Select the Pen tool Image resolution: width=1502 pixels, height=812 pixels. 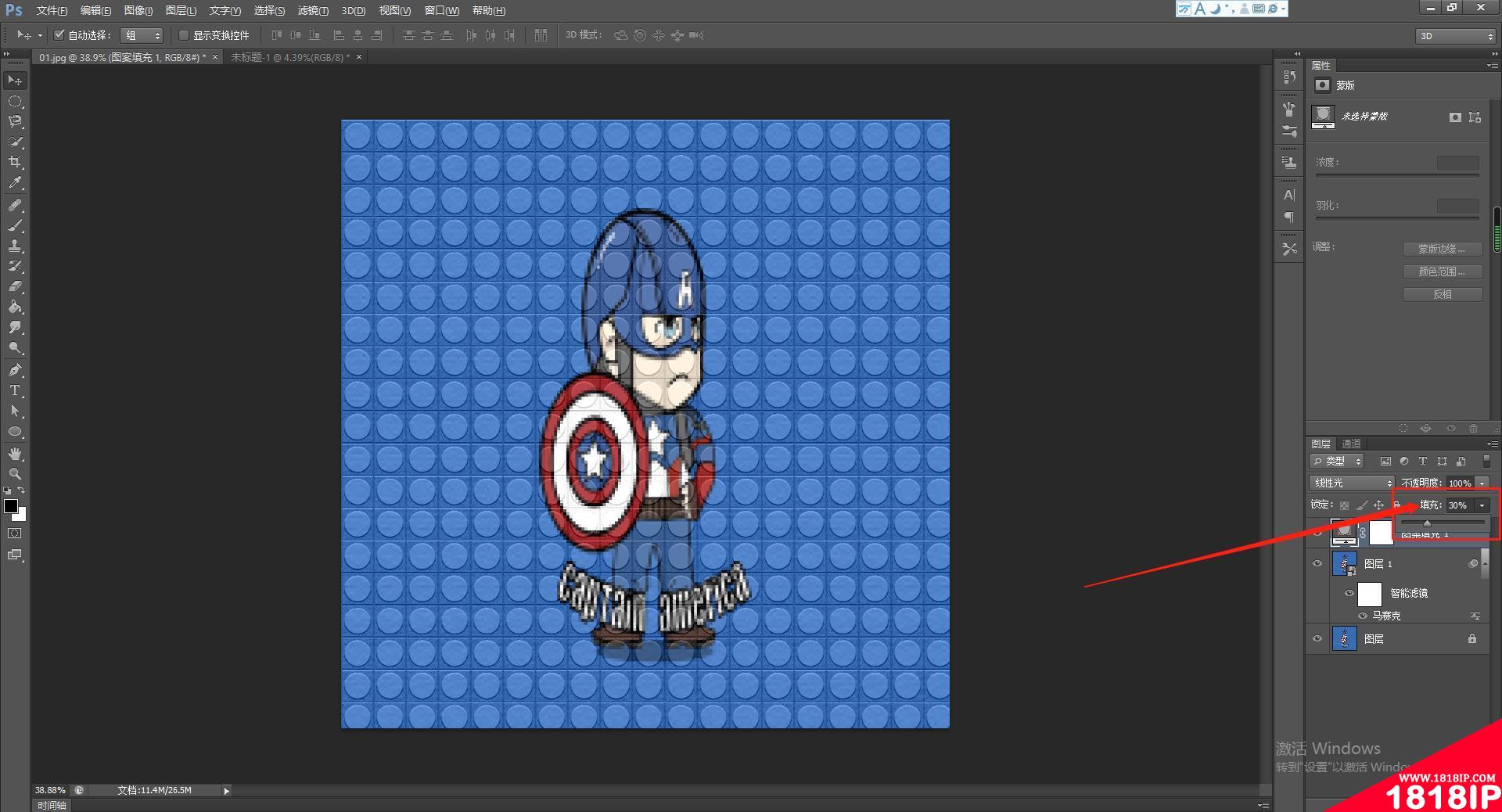(15, 370)
